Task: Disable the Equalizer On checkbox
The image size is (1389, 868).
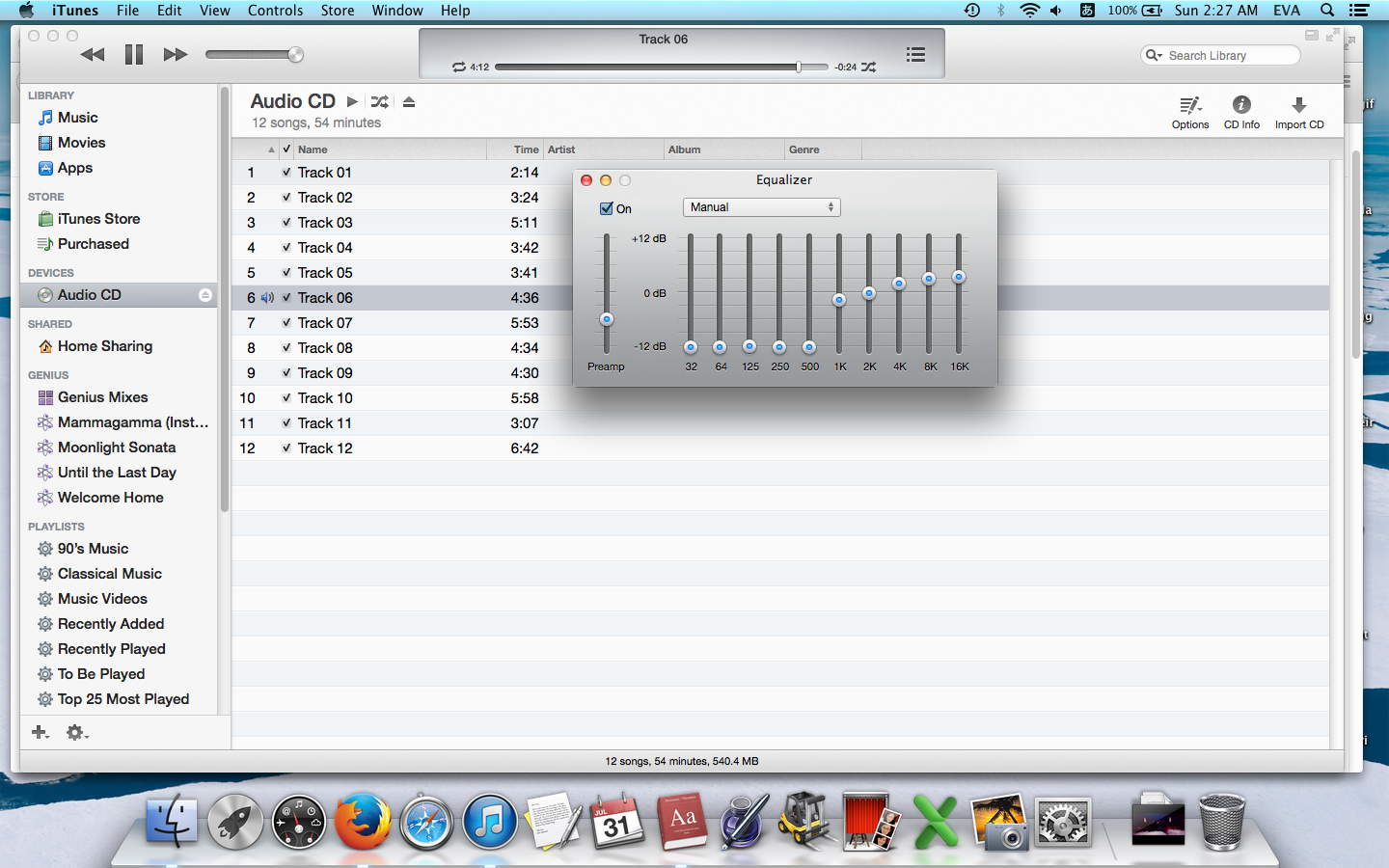Action: pyautogui.click(x=607, y=208)
